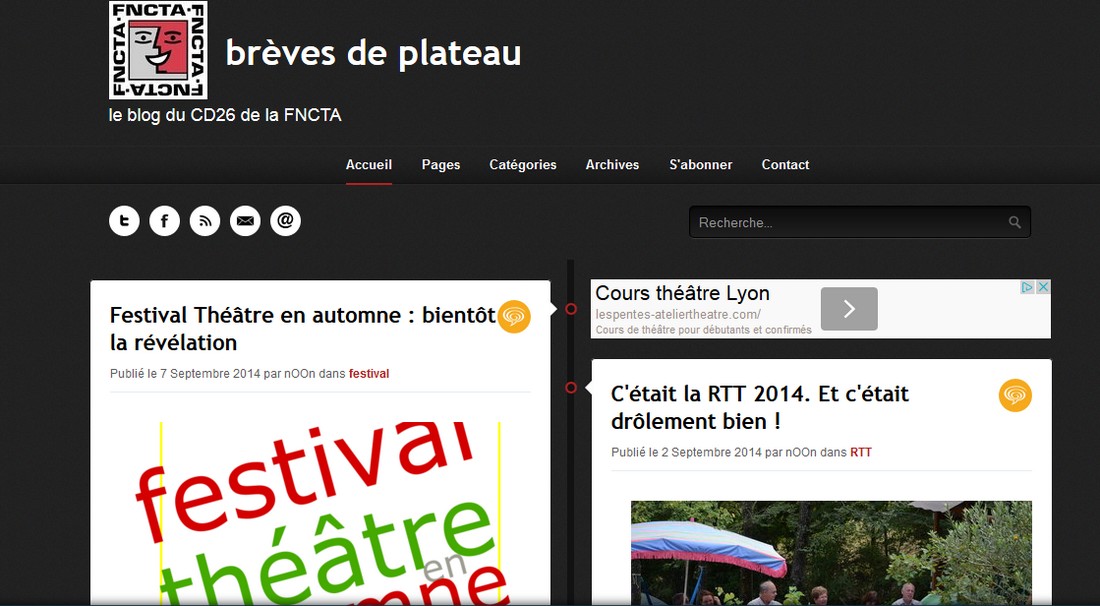Click the envelope newsletter icon
Image resolution: width=1100 pixels, height=606 pixels.
[245, 221]
